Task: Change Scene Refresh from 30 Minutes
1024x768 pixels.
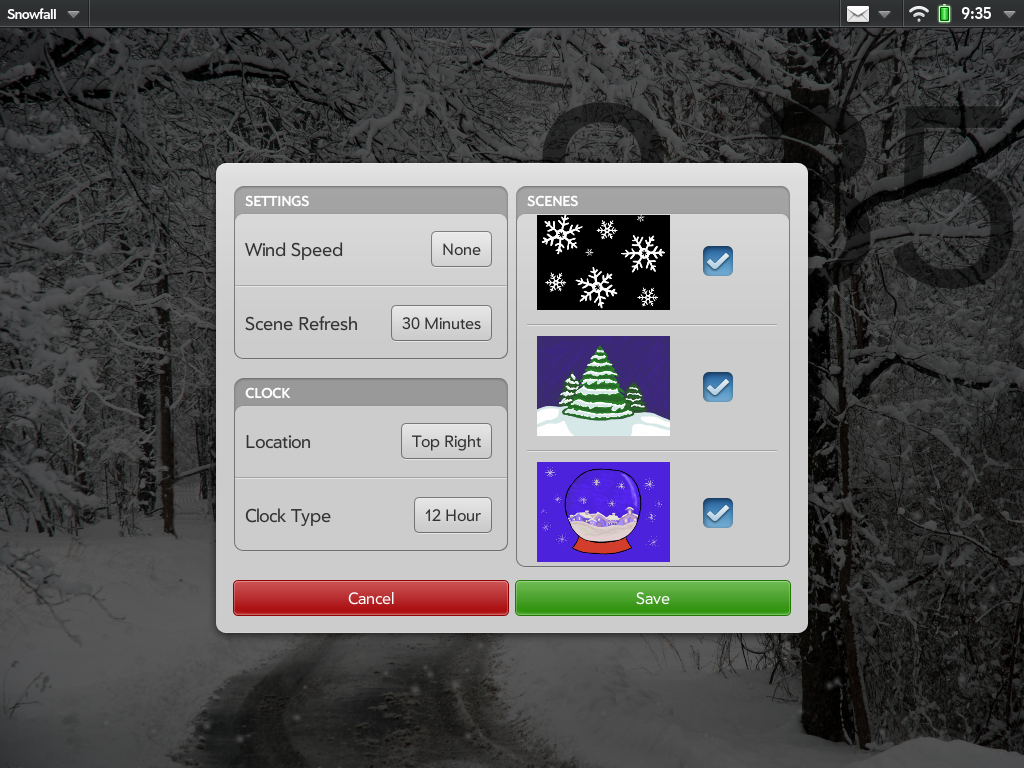Action: (x=441, y=324)
